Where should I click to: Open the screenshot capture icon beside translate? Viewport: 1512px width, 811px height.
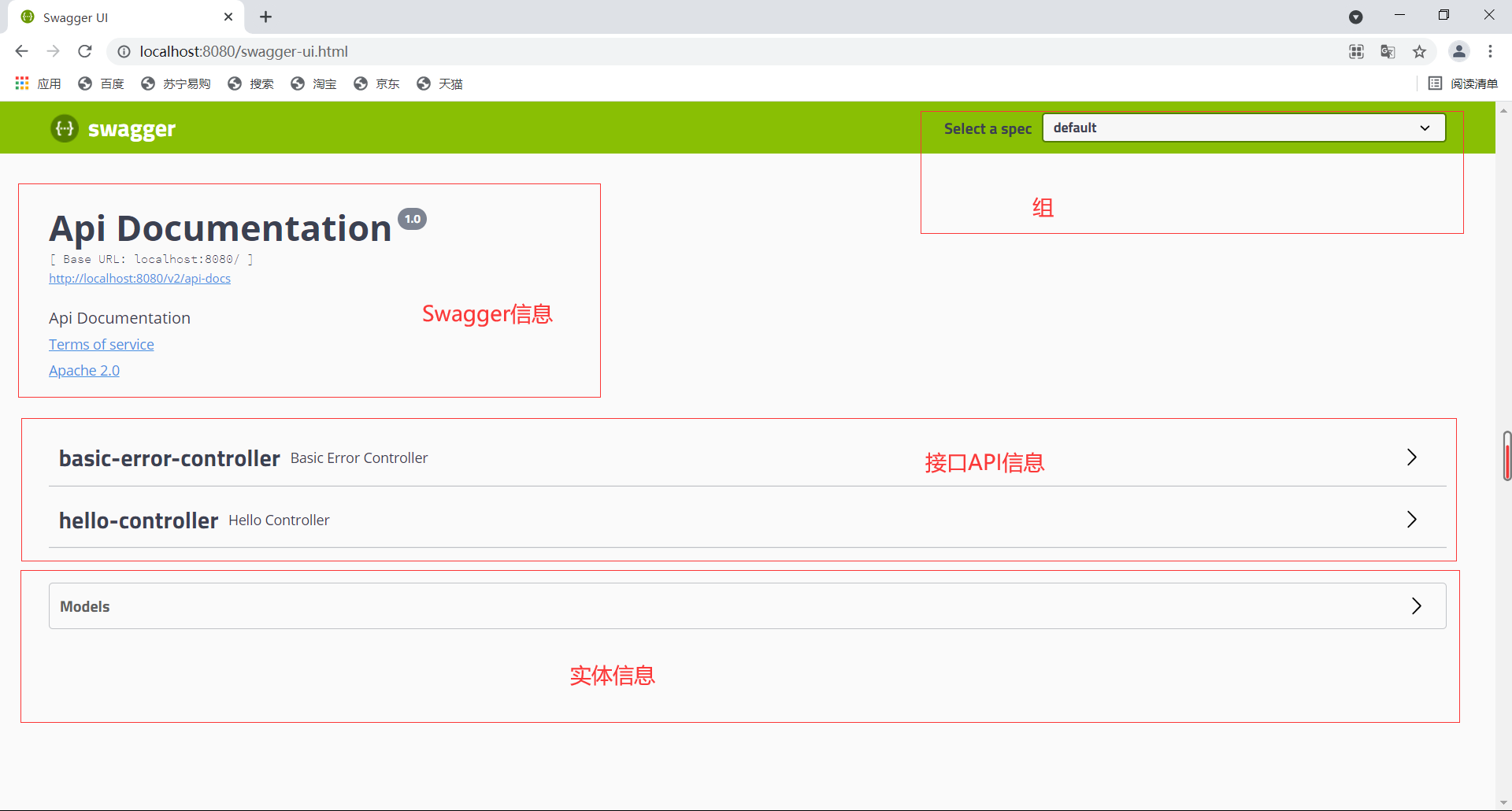[1356, 51]
